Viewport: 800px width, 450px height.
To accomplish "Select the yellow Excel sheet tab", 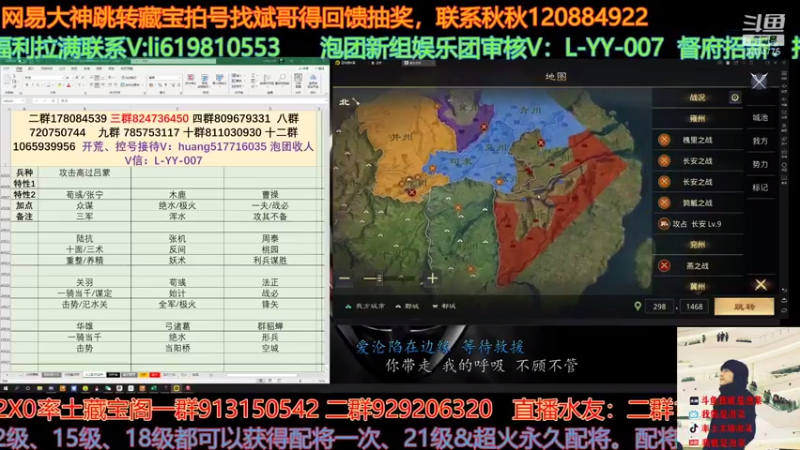I will (x=143, y=375).
